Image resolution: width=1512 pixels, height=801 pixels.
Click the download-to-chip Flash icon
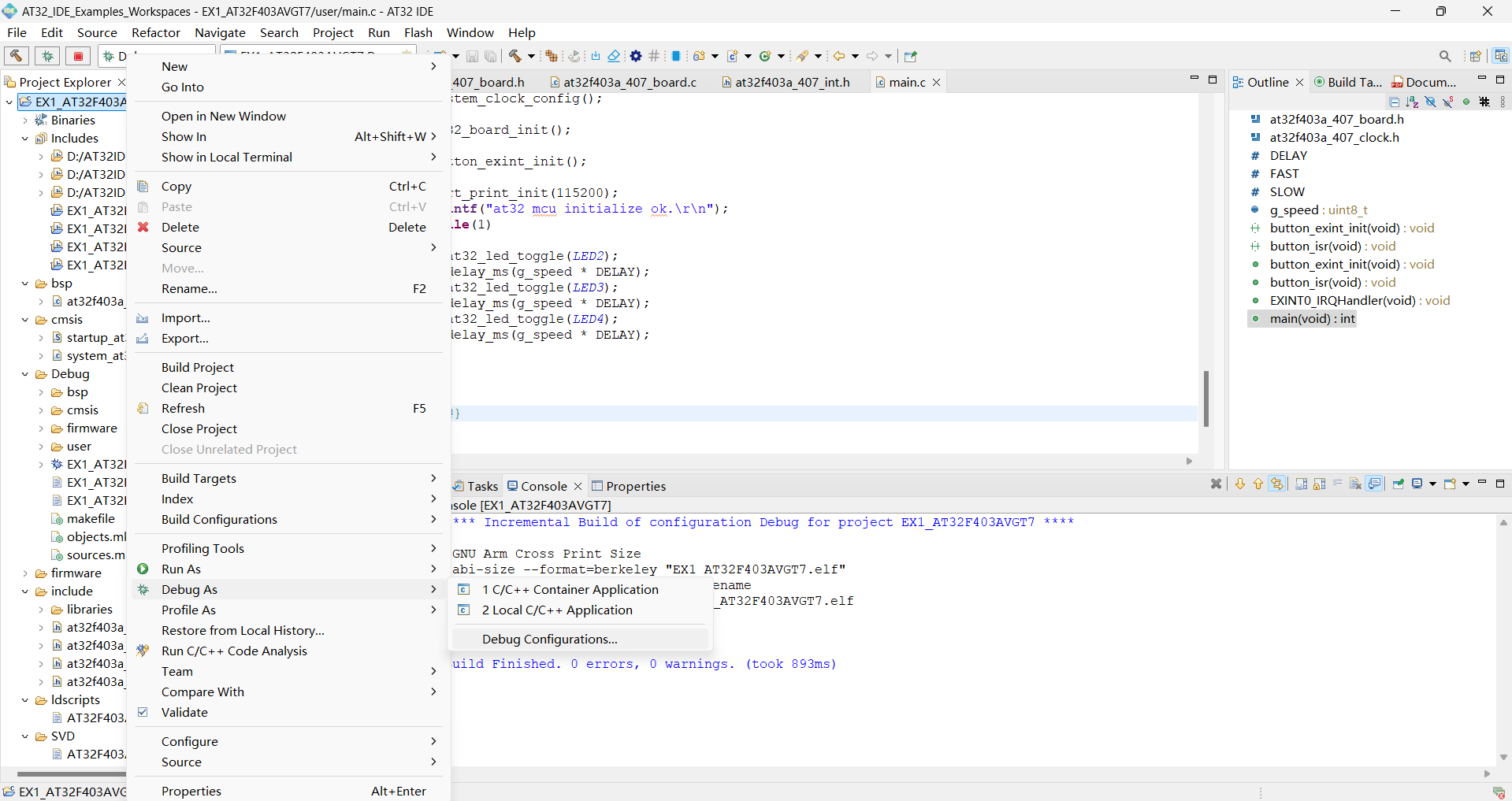point(596,56)
